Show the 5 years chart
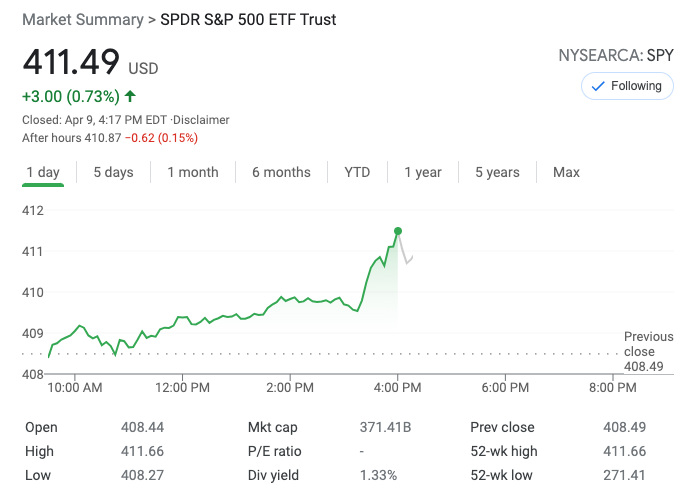The height and width of the screenshot is (497, 700). 497,172
